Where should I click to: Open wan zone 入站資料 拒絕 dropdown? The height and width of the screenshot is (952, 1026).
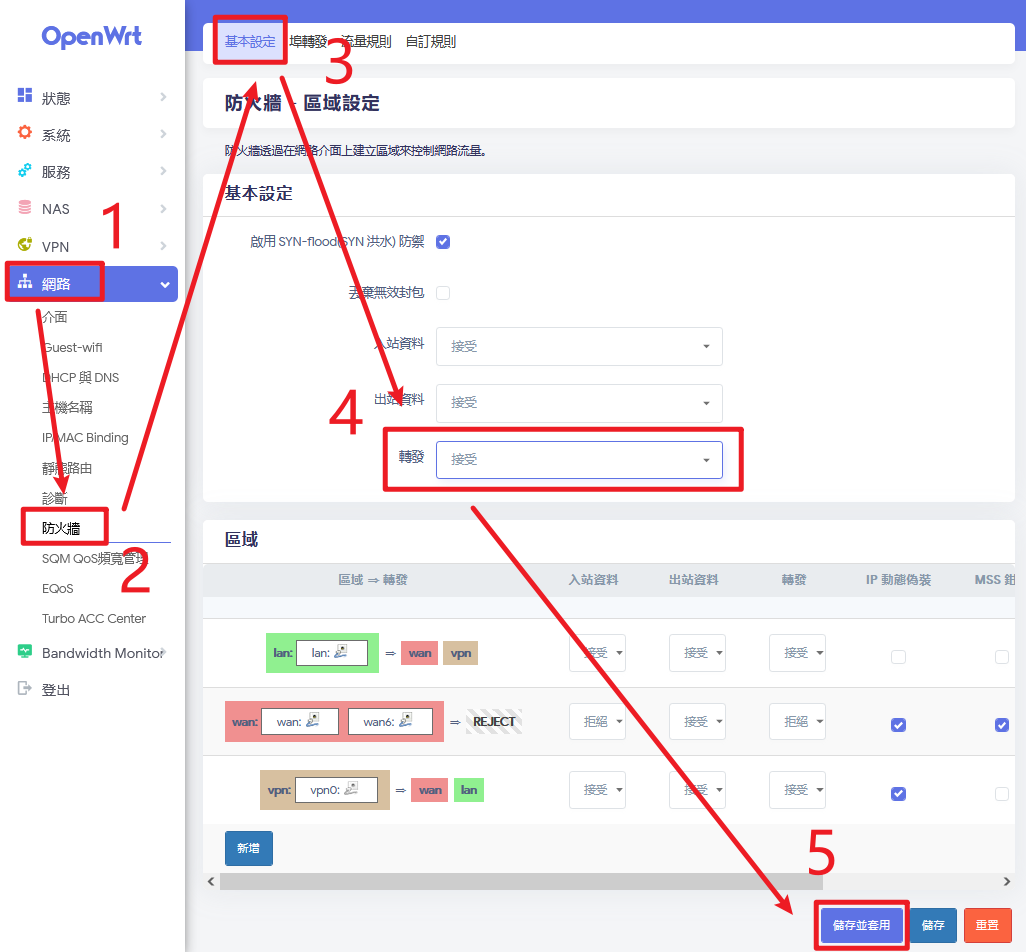(597, 721)
